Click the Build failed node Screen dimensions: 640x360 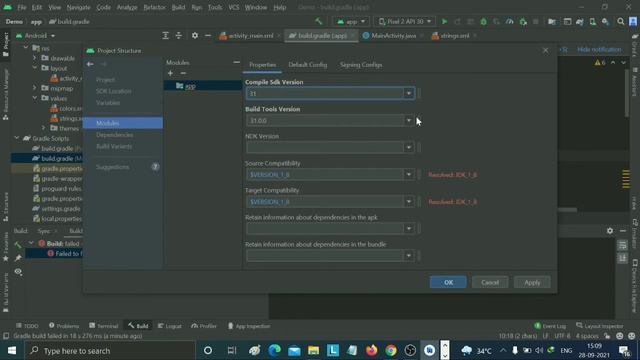pos(58,243)
